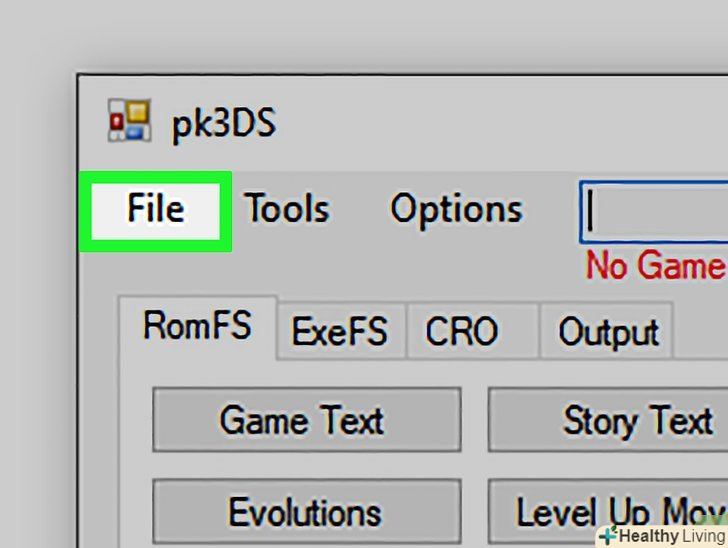Open the Options menu
The width and height of the screenshot is (728, 548).
click(x=456, y=210)
